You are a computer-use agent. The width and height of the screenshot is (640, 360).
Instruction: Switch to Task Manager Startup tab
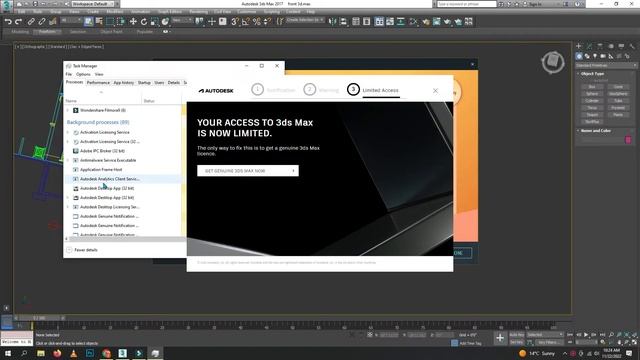[144, 82]
